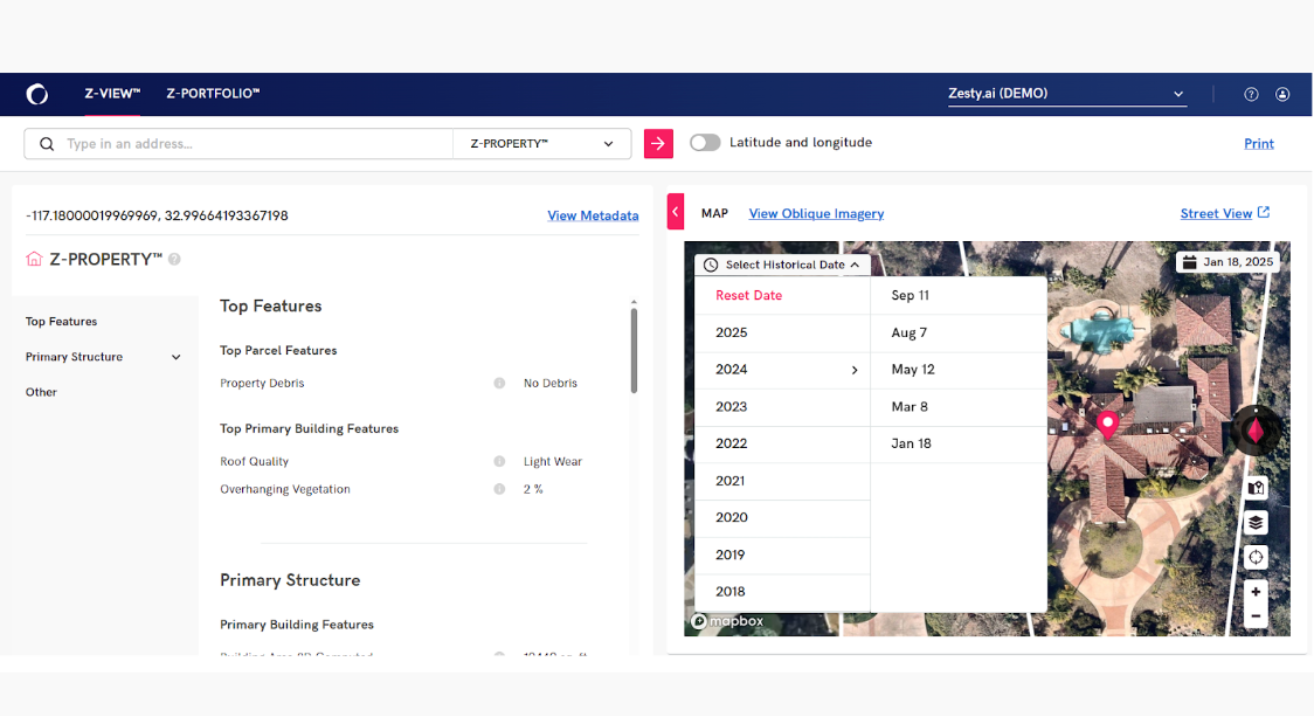Viewport: 1314px width, 716px height.
Task: Select year 2021 in date menu
Action: pyautogui.click(x=783, y=481)
